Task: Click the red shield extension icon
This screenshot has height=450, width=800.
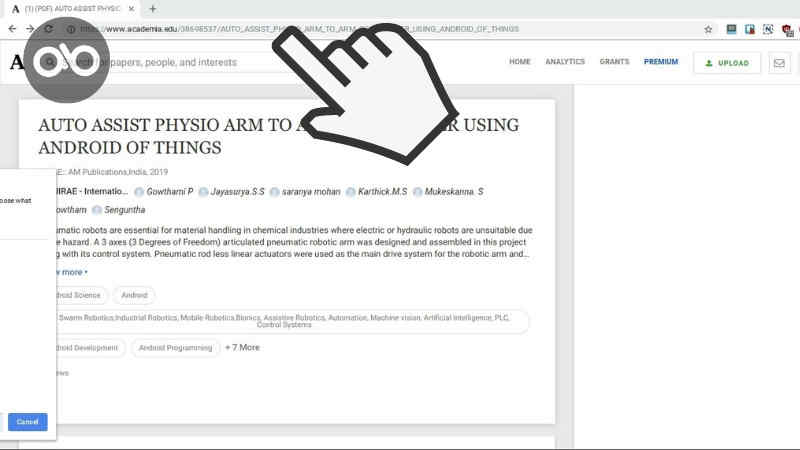Action: [787, 30]
